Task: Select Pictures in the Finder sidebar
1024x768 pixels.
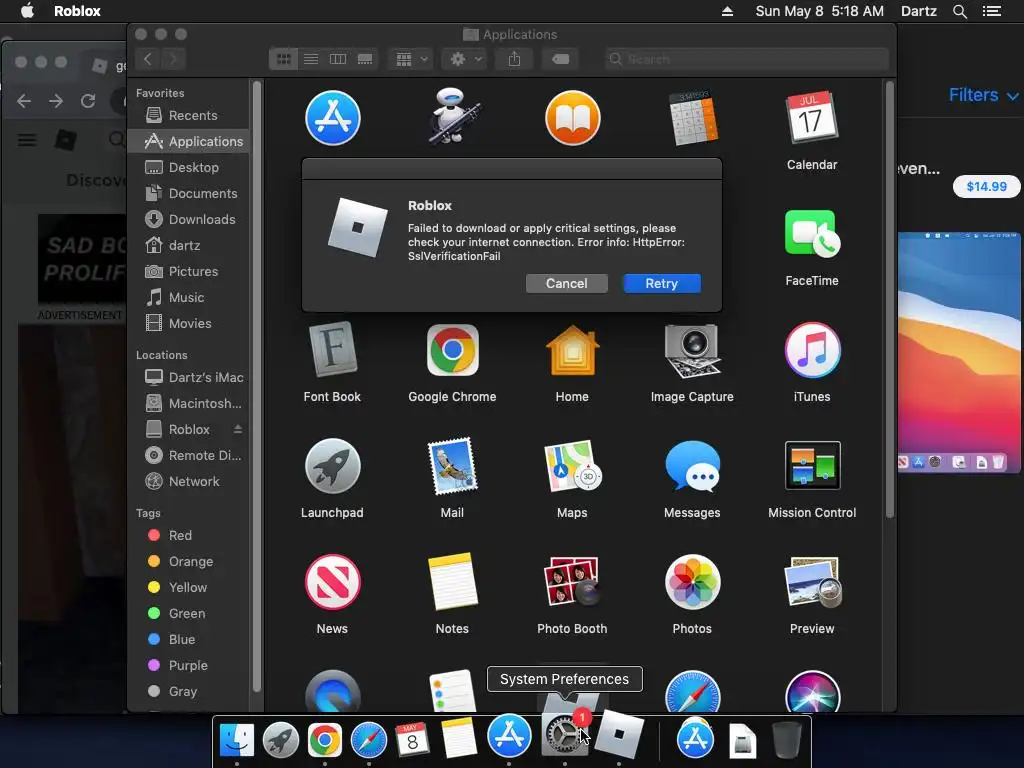Action: [x=188, y=272]
